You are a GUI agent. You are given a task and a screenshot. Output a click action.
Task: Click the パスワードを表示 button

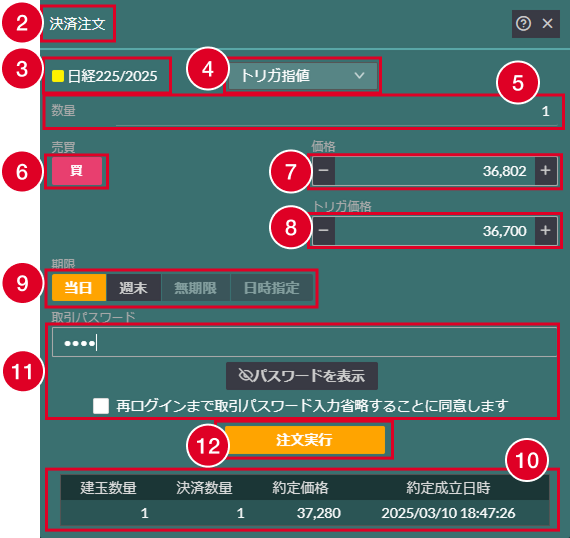[x=302, y=376]
